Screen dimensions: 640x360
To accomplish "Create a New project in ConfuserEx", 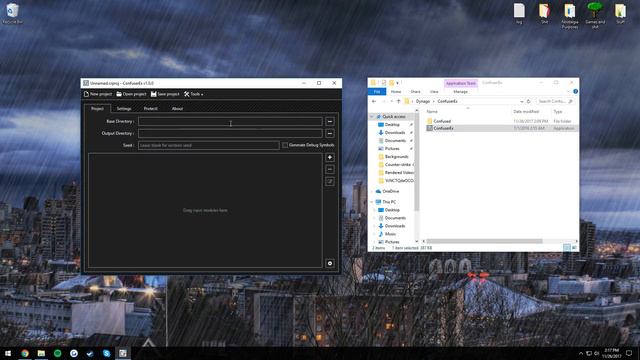I will (x=98, y=94).
